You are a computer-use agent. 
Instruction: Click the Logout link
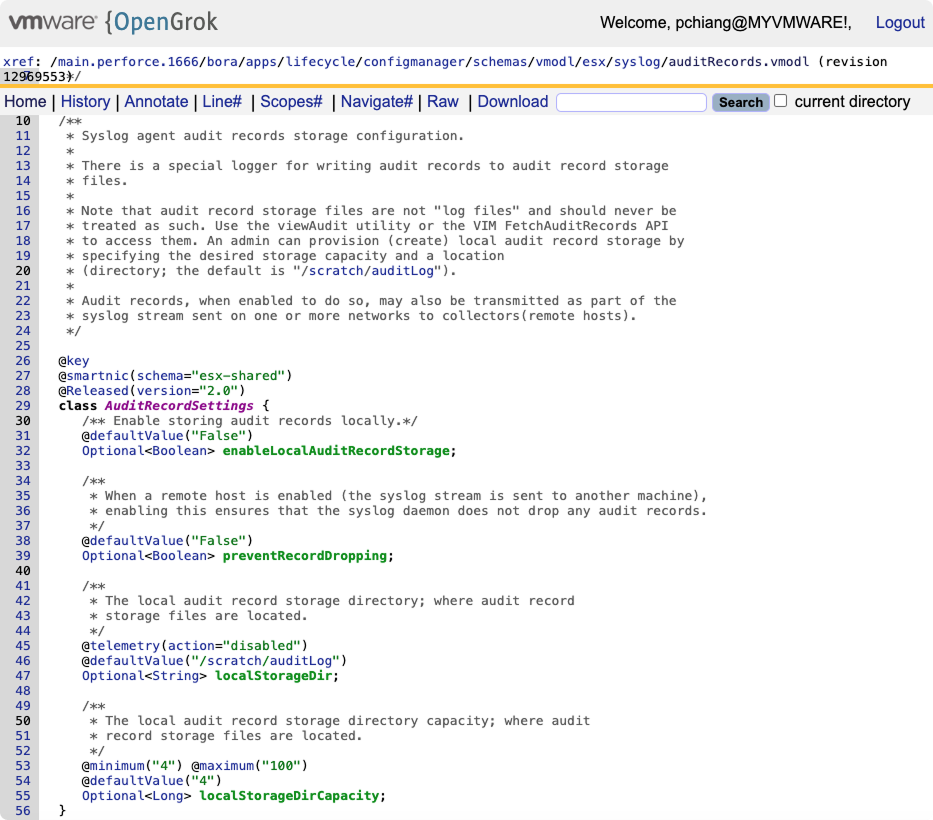click(x=900, y=22)
